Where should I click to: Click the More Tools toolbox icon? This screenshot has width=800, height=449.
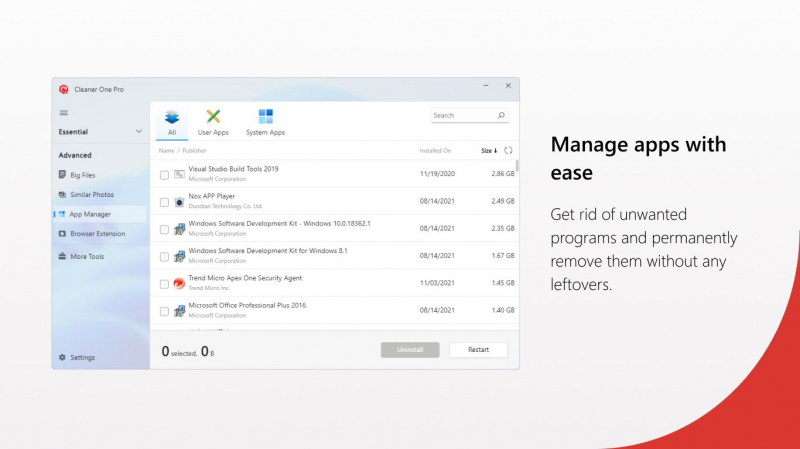tap(62, 256)
